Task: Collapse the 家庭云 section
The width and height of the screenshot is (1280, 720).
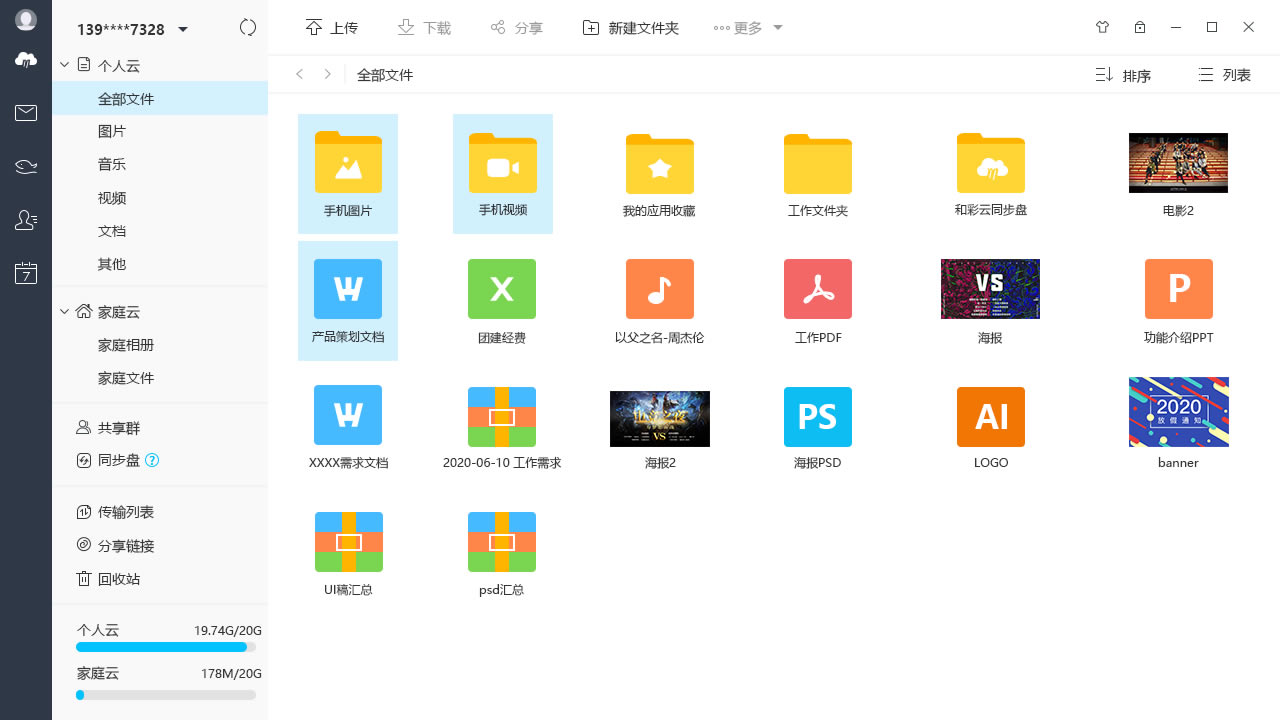Action: [x=63, y=312]
